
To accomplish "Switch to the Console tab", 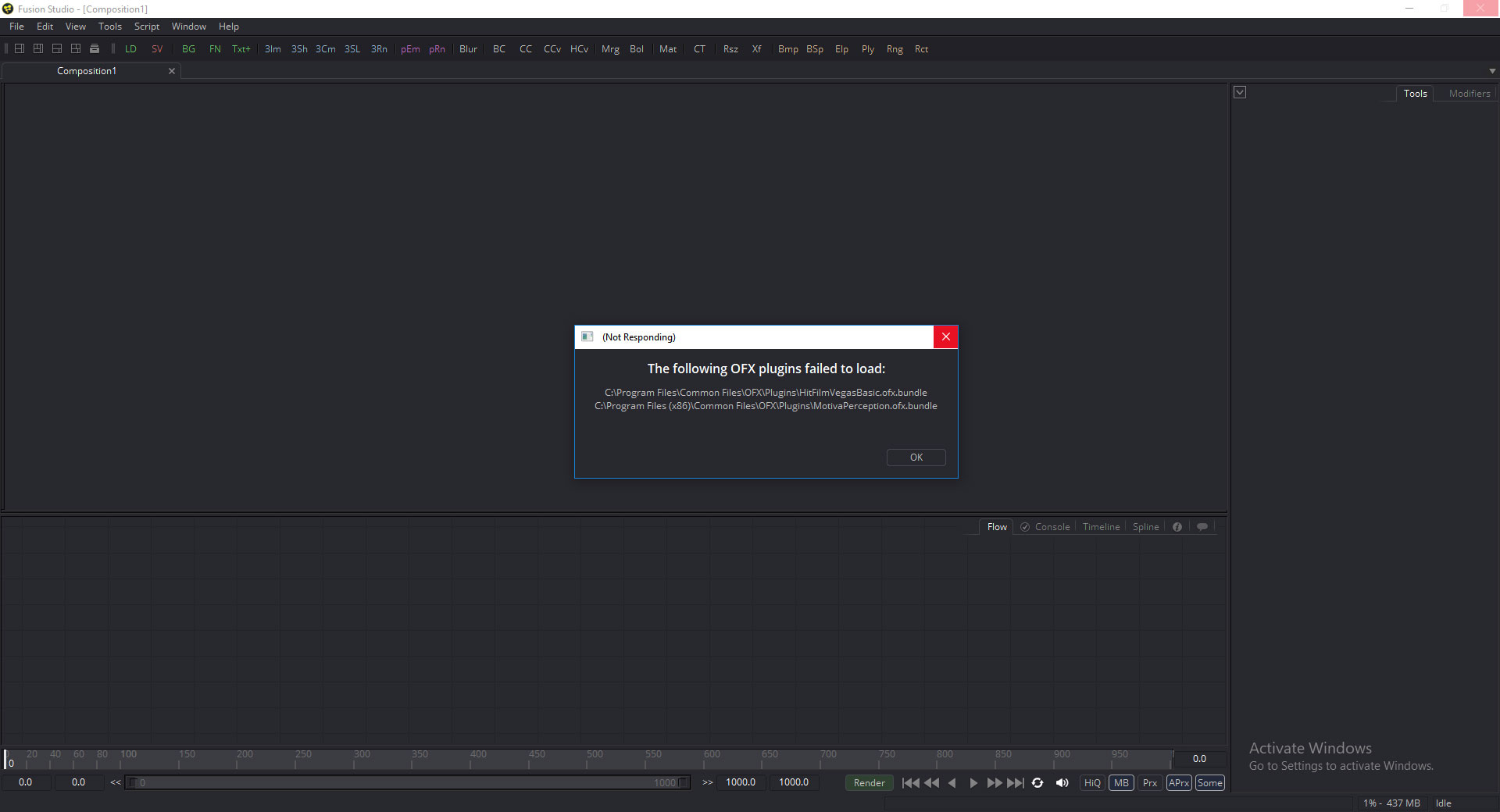I will tap(1052, 527).
